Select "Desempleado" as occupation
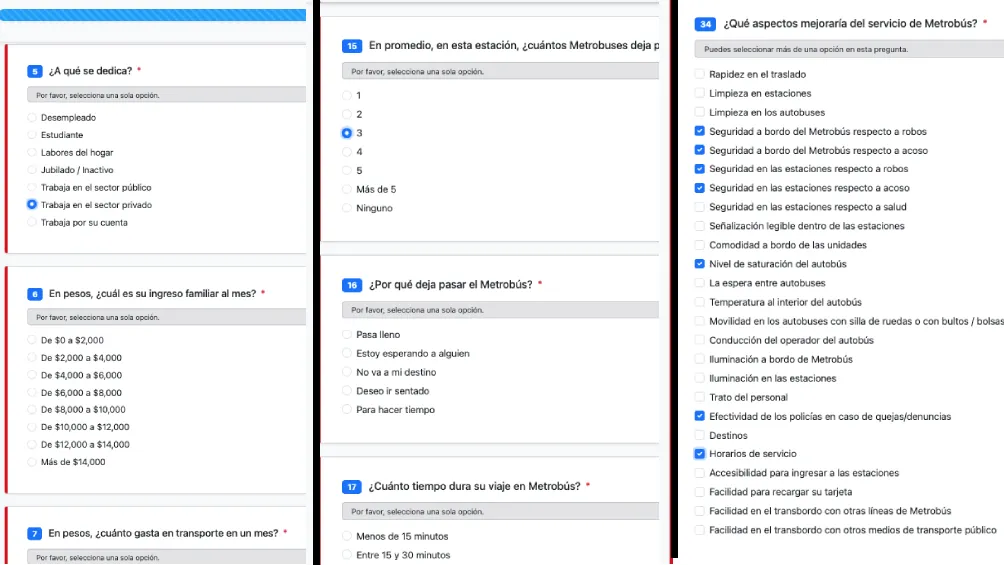This screenshot has width=1004, height=565. point(32,118)
